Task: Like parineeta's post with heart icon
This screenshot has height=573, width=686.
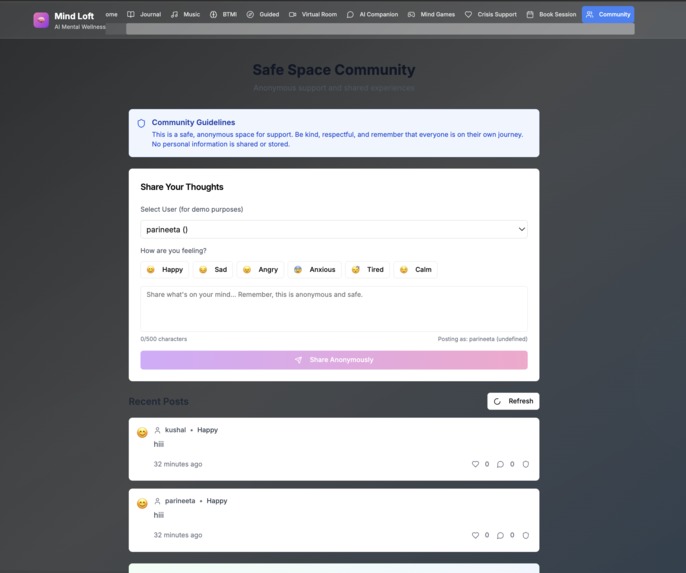Action: [475, 535]
